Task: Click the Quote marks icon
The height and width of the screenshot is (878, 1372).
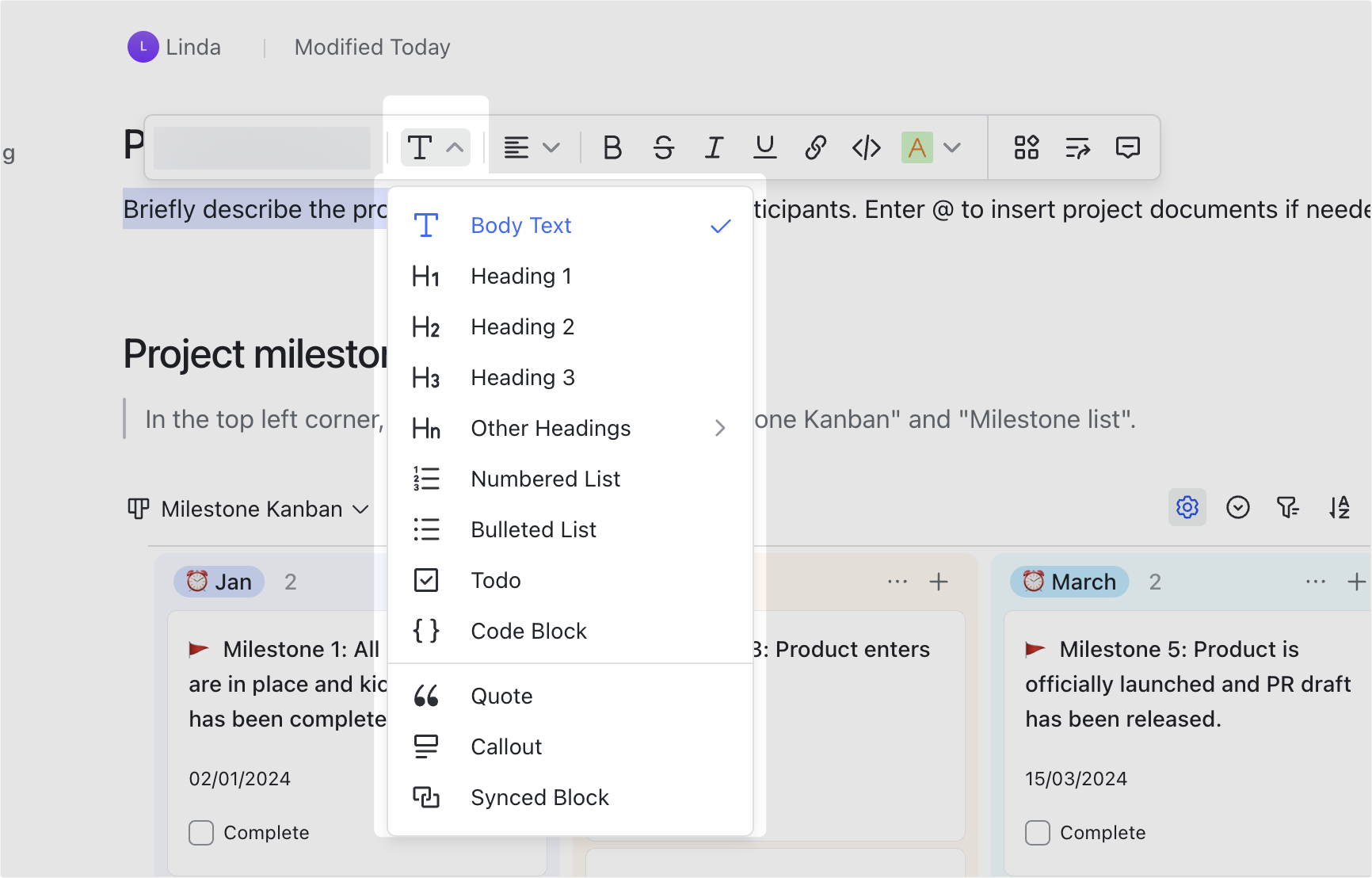Action: (x=426, y=697)
